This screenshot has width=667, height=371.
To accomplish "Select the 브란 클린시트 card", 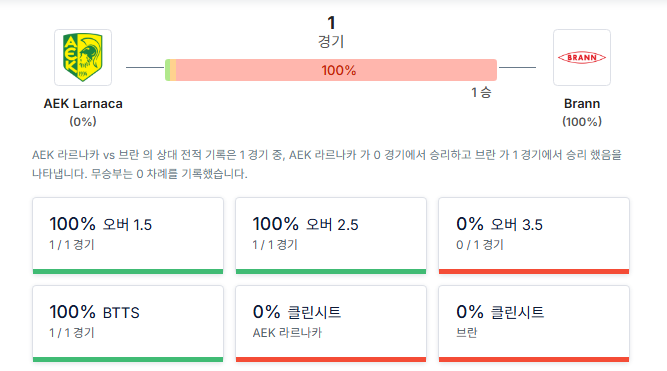I will click(x=534, y=323).
